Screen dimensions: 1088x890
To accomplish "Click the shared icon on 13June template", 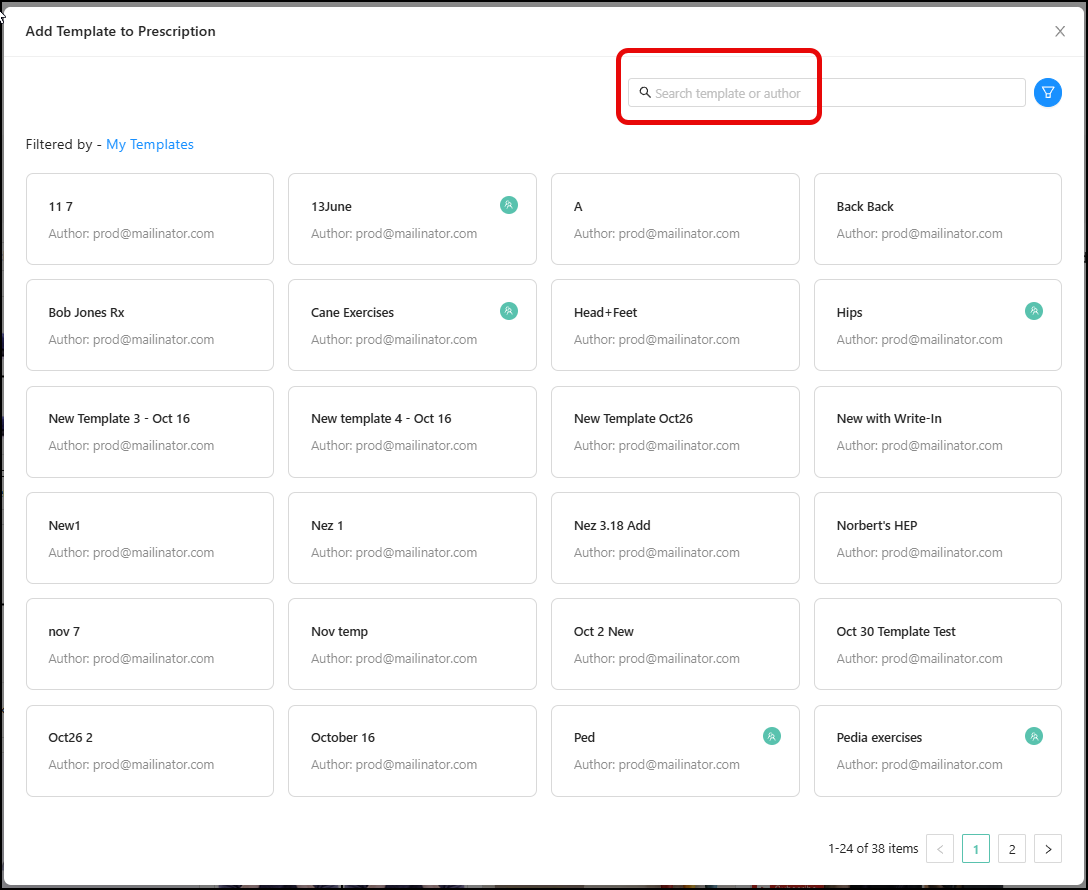I will [x=509, y=205].
